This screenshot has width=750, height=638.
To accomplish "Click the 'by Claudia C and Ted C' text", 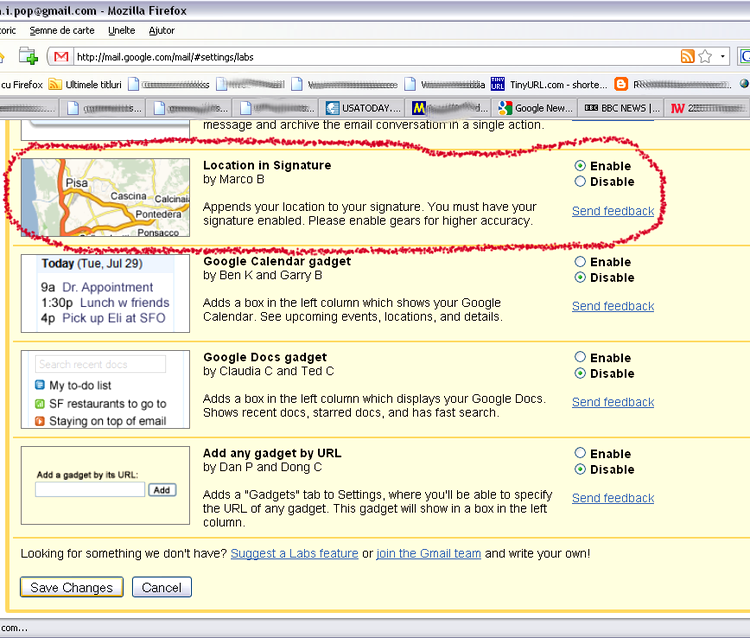I will [x=268, y=371].
